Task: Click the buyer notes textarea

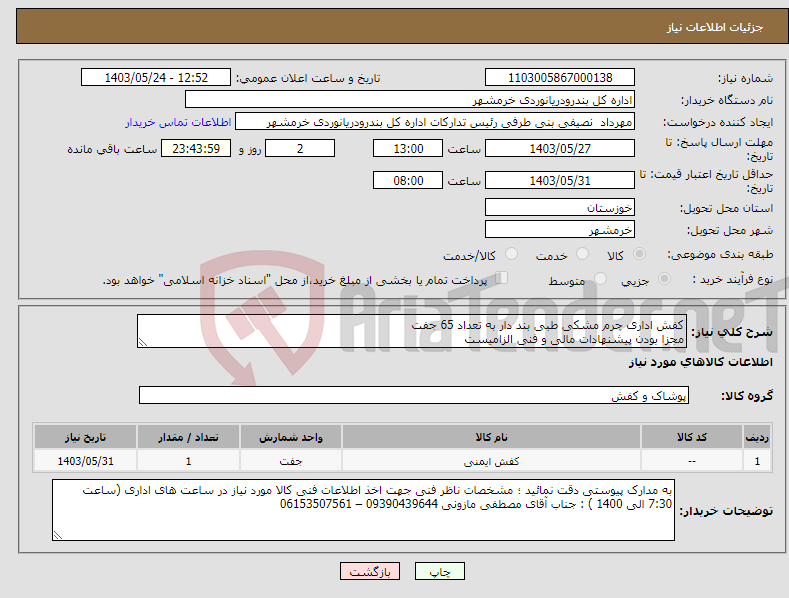Action: (363, 510)
